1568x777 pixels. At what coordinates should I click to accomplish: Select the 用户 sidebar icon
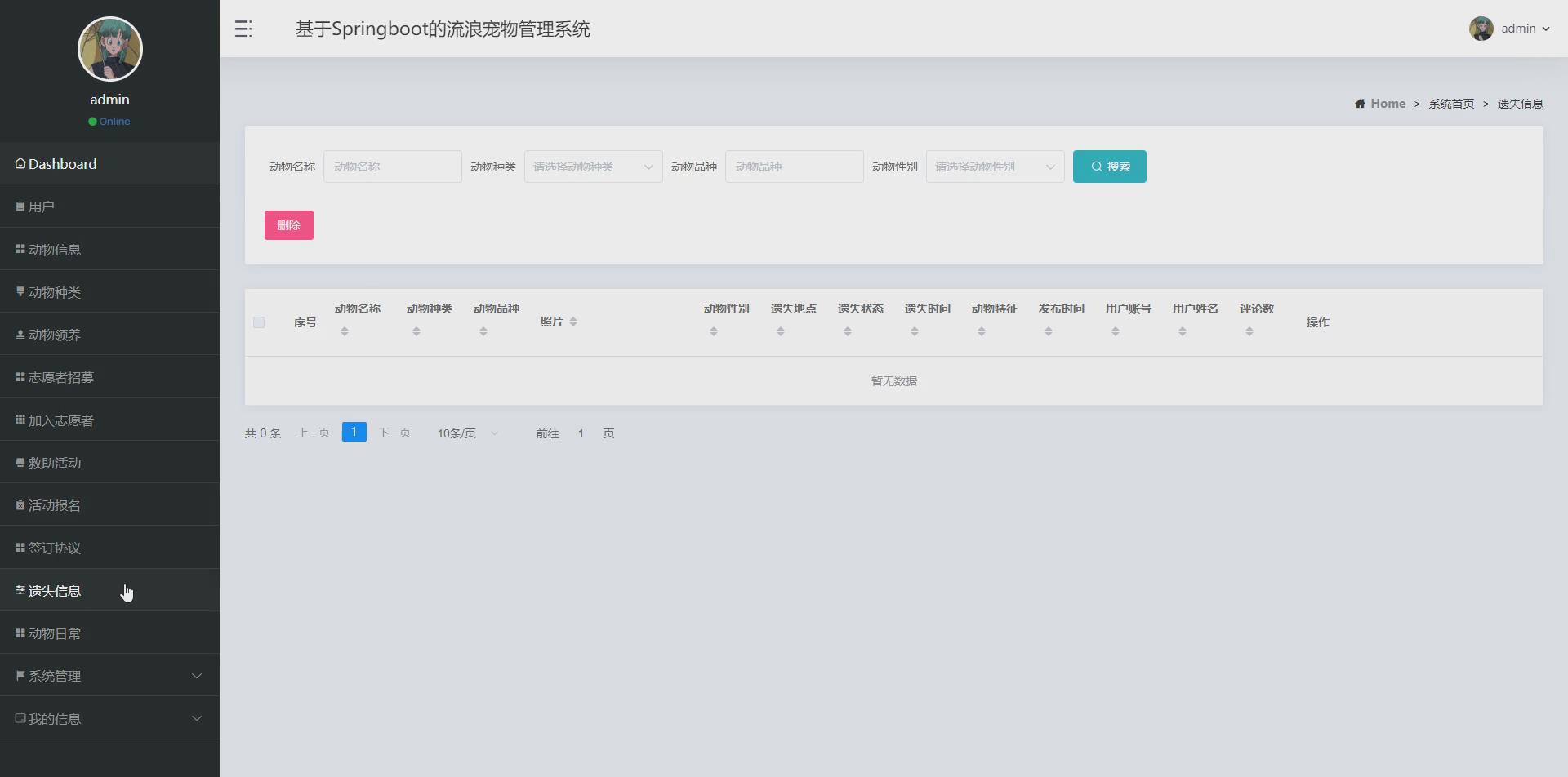click(x=19, y=206)
